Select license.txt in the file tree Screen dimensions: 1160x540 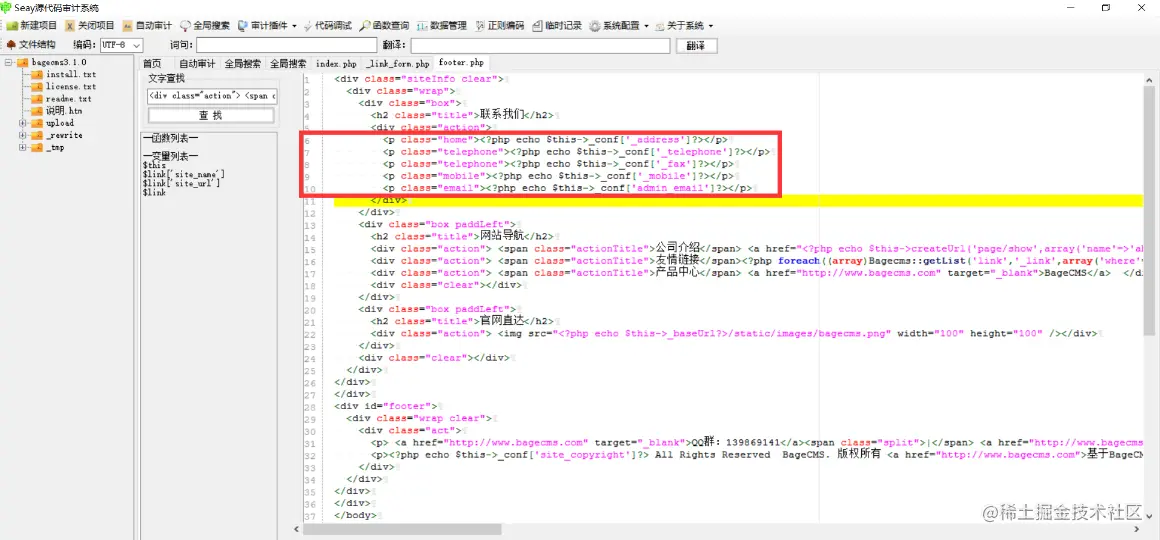click(71, 87)
